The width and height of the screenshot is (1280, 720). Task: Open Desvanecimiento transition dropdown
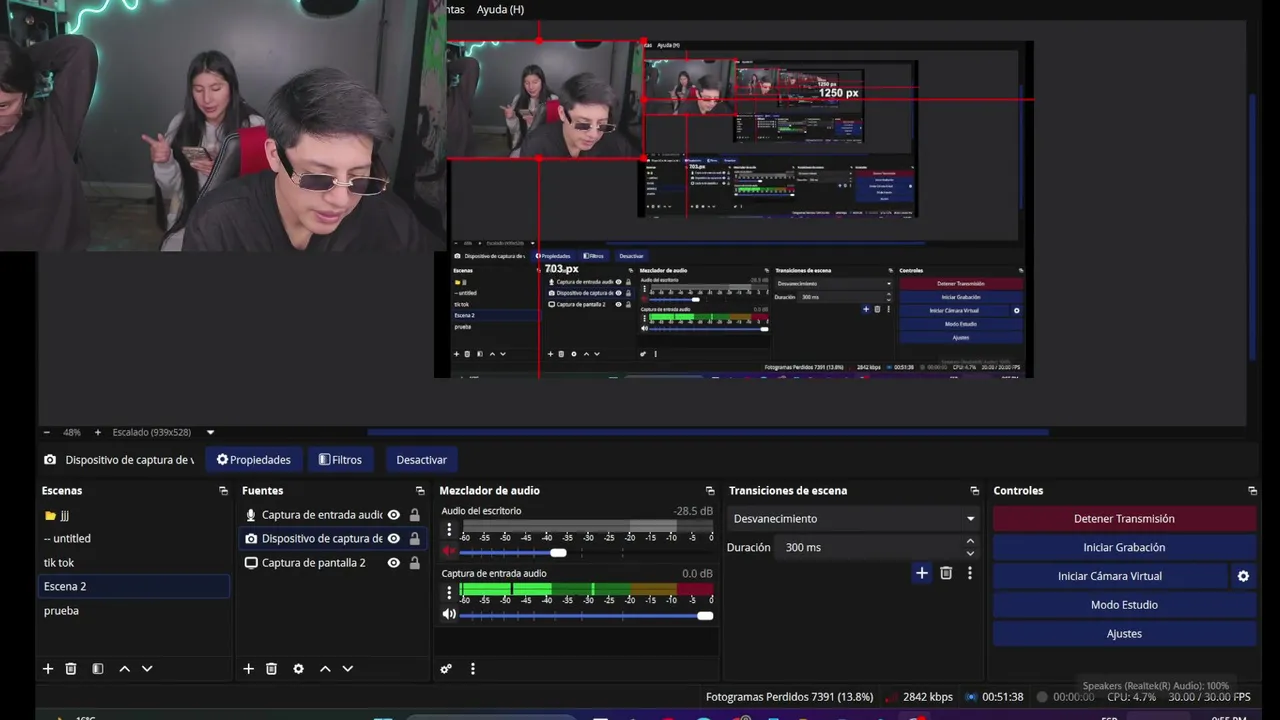(x=854, y=519)
